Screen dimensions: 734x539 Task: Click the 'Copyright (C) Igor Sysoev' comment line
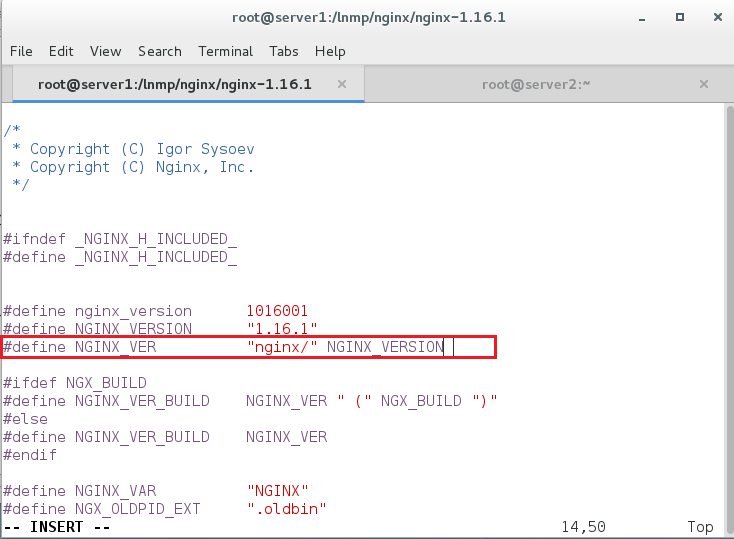[133, 149]
